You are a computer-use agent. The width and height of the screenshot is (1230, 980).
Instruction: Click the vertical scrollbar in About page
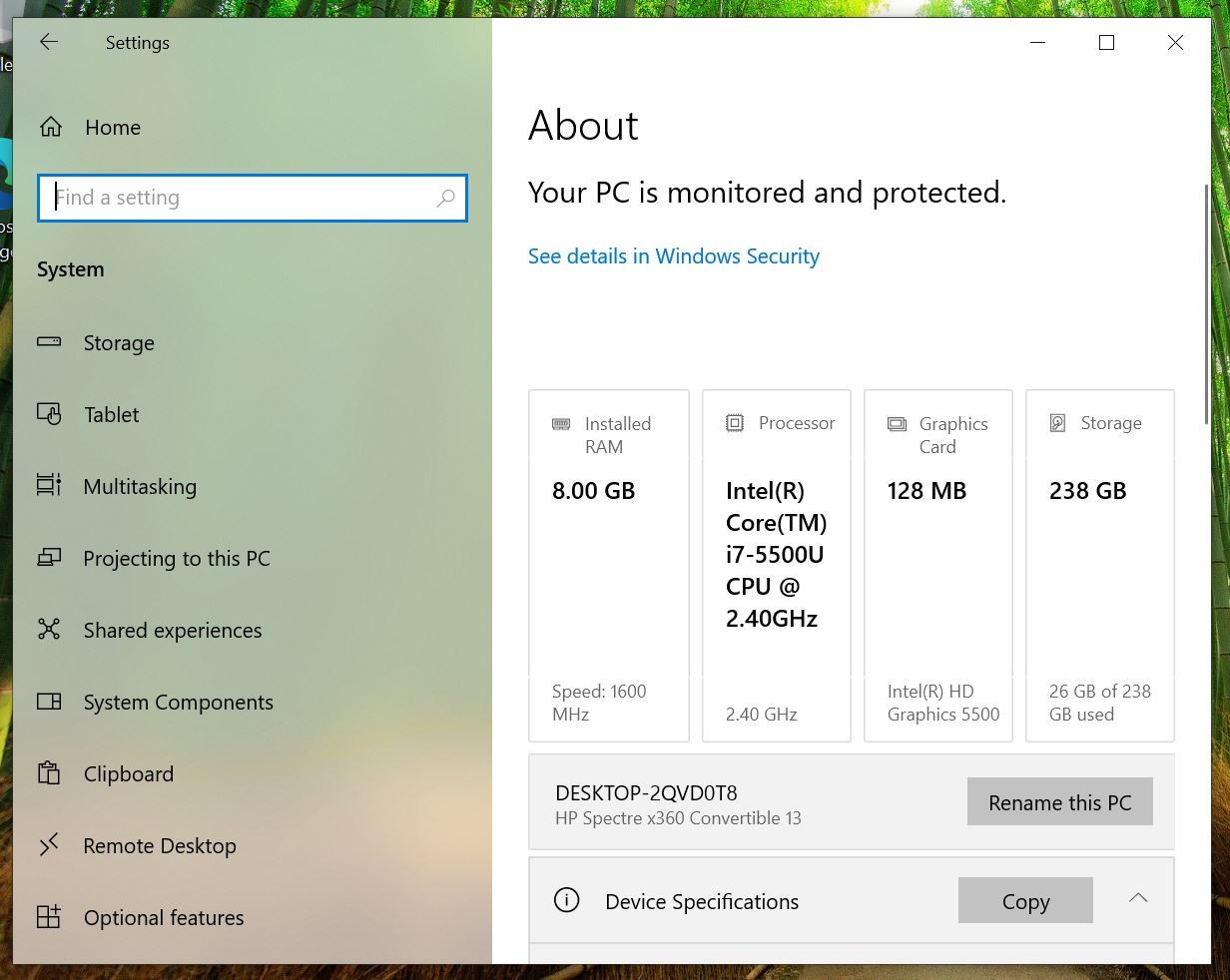pos(1206,304)
